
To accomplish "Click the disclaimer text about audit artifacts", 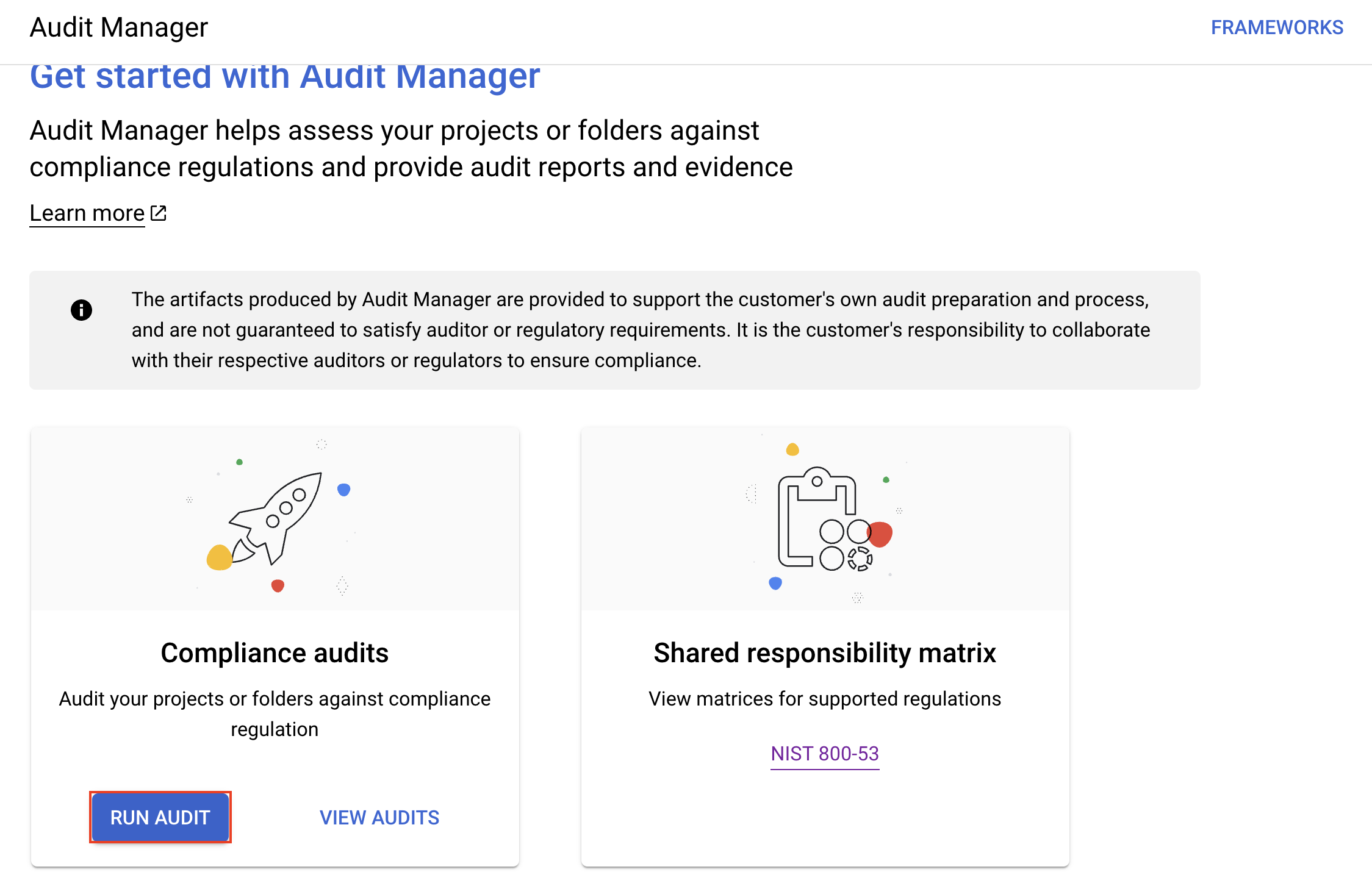I will click(x=640, y=330).
